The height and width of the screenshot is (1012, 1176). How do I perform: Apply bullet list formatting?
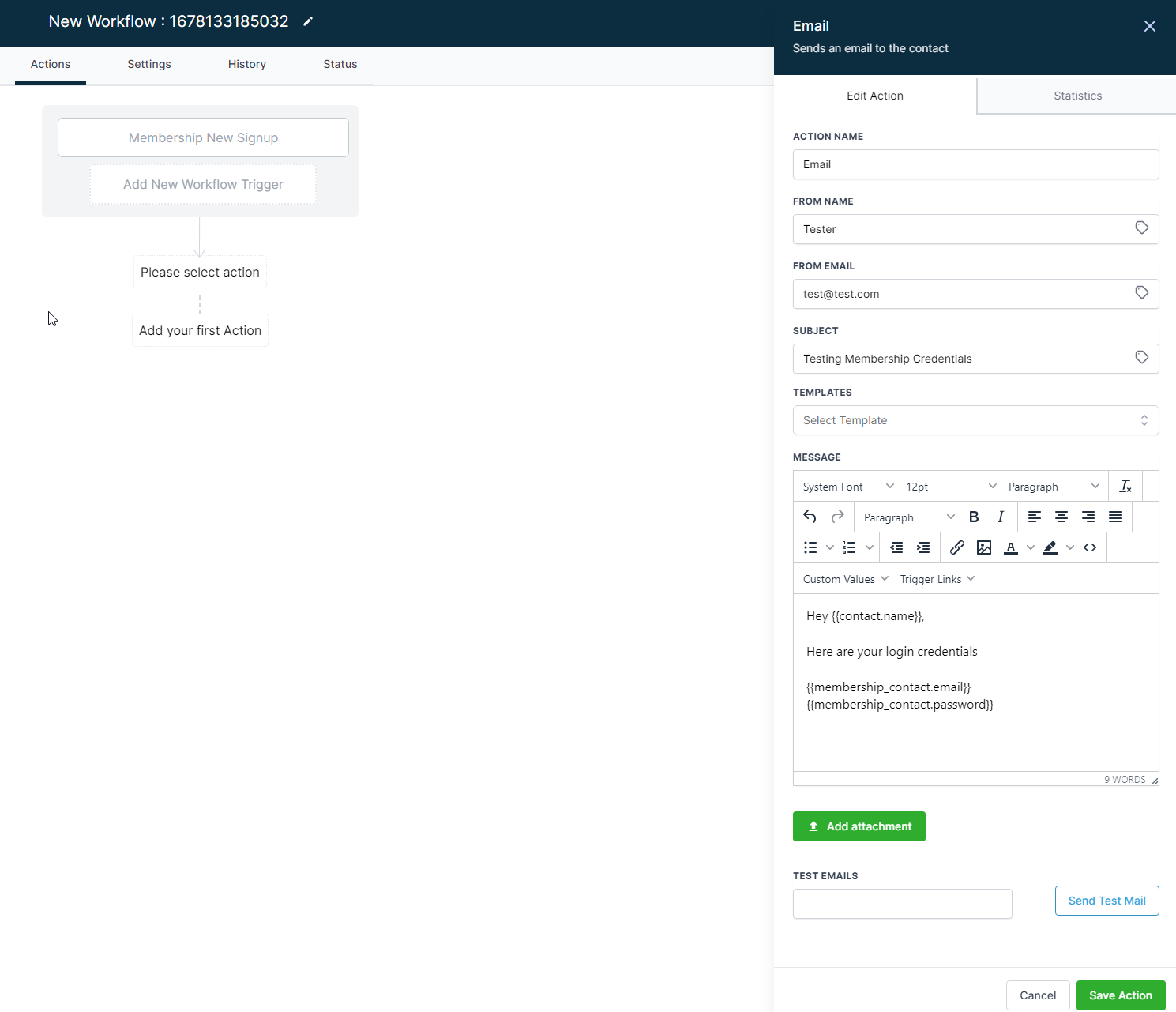tap(810, 547)
